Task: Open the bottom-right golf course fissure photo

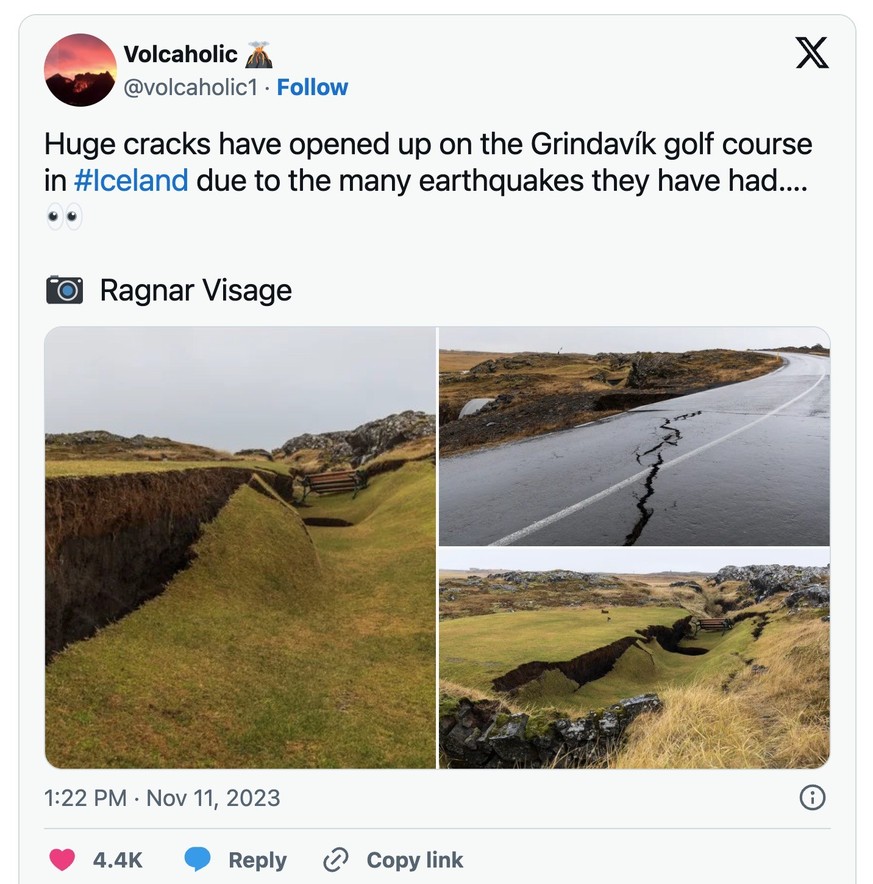Action: pos(634,658)
